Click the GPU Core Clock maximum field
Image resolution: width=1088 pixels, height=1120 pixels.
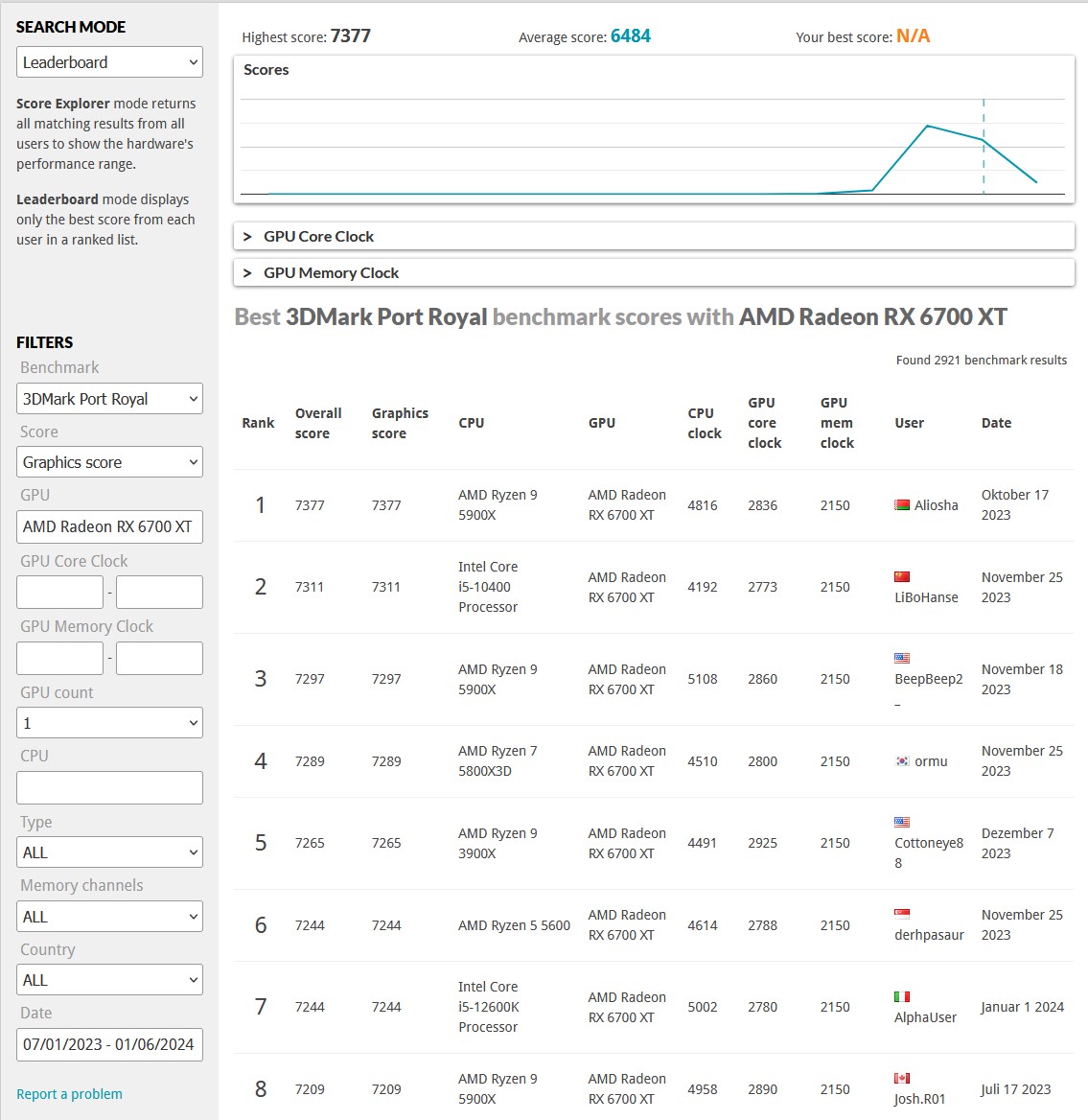tap(159, 593)
